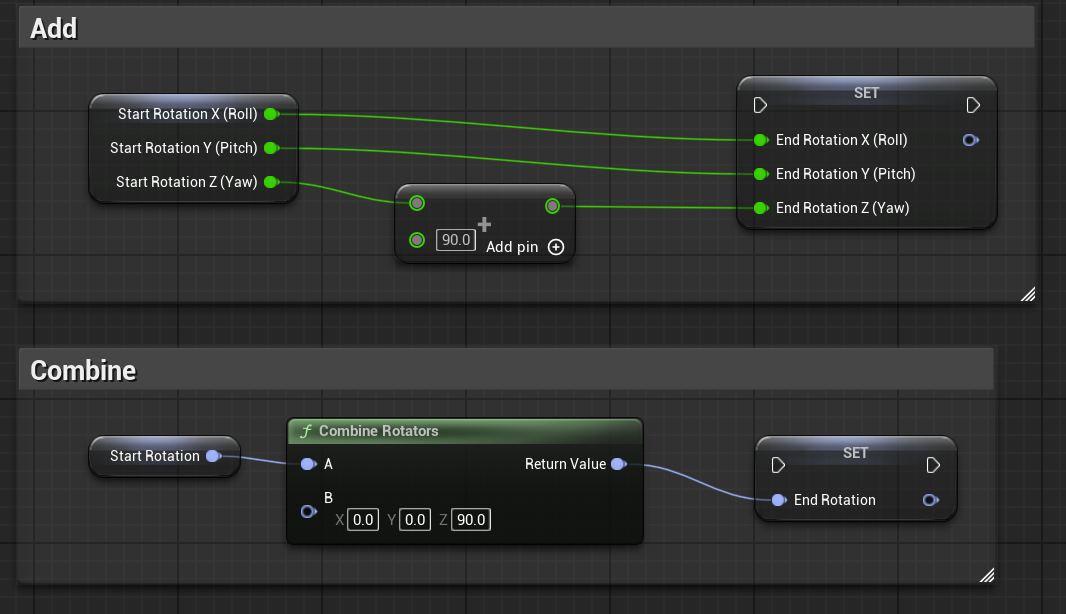Click the Combine comment box resize handle

pos(987,576)
